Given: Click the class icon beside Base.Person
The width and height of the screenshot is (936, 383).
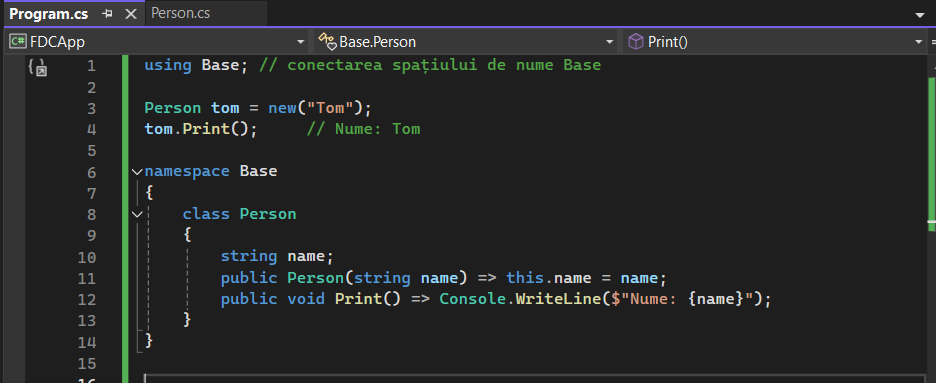Looking at the screenshot, I should tap(327, 42).
